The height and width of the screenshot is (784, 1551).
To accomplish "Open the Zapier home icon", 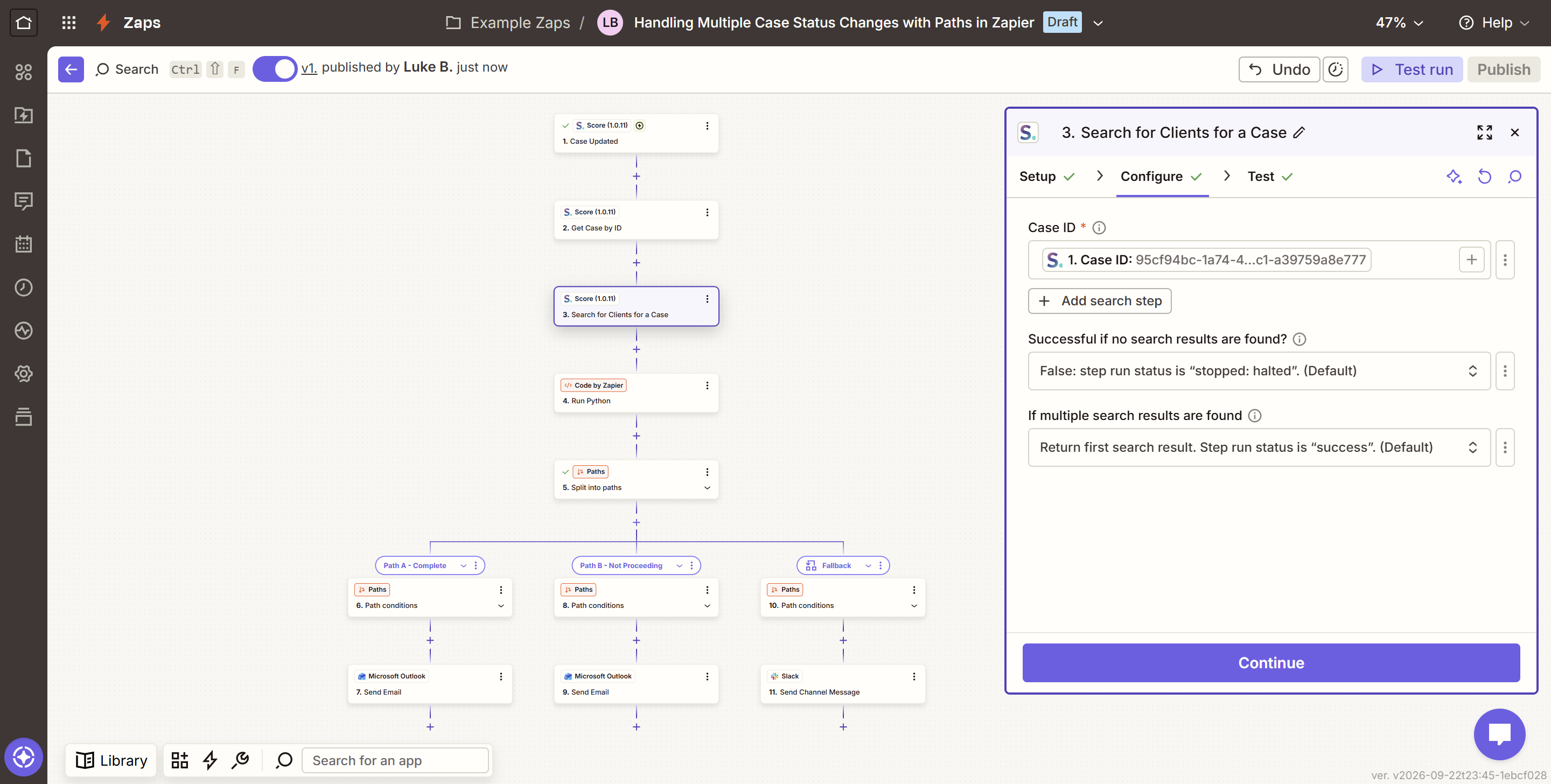I will [24, 23].
